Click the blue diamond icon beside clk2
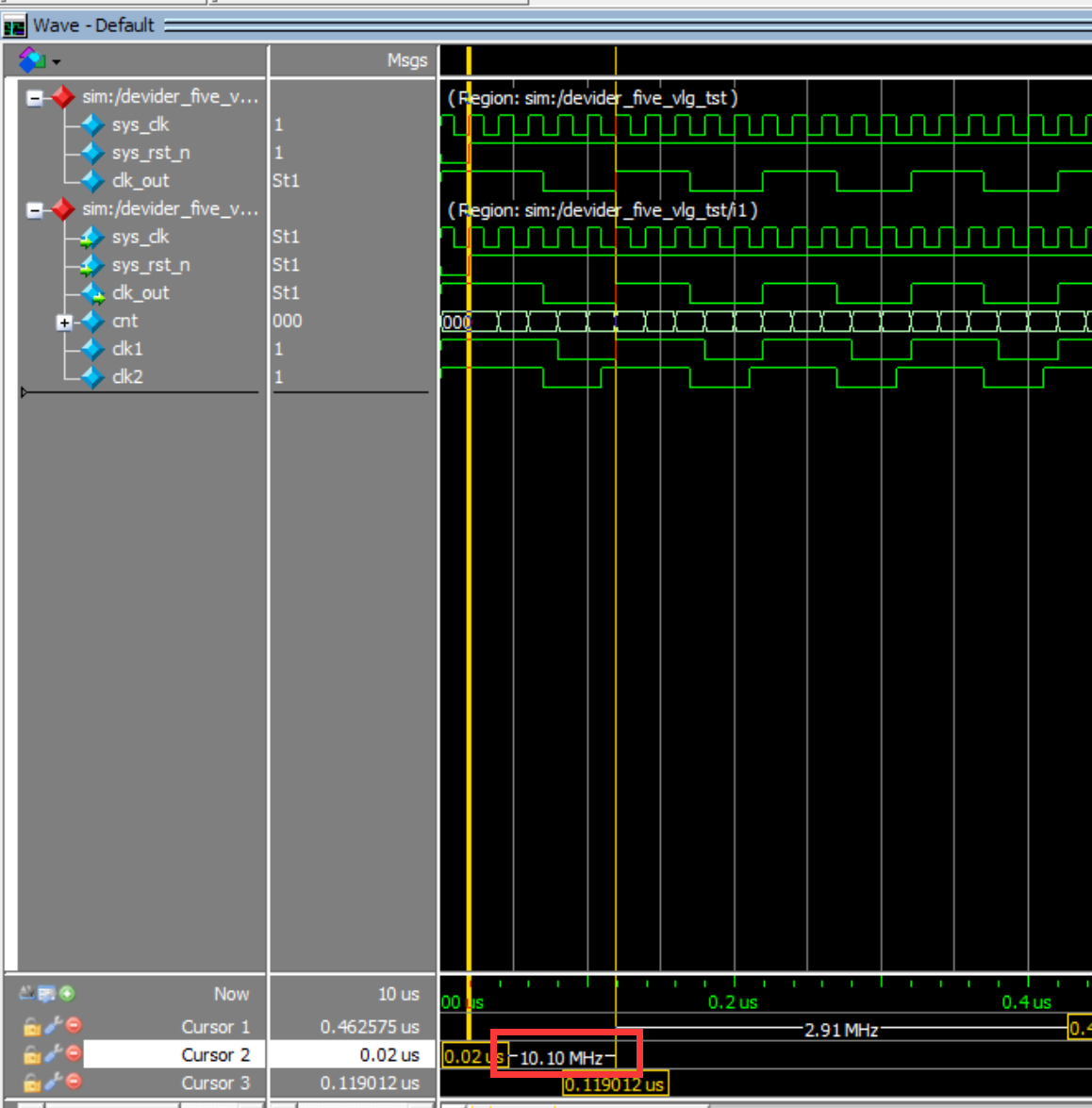This screenshot has height=1108, width=1092. 92,377
